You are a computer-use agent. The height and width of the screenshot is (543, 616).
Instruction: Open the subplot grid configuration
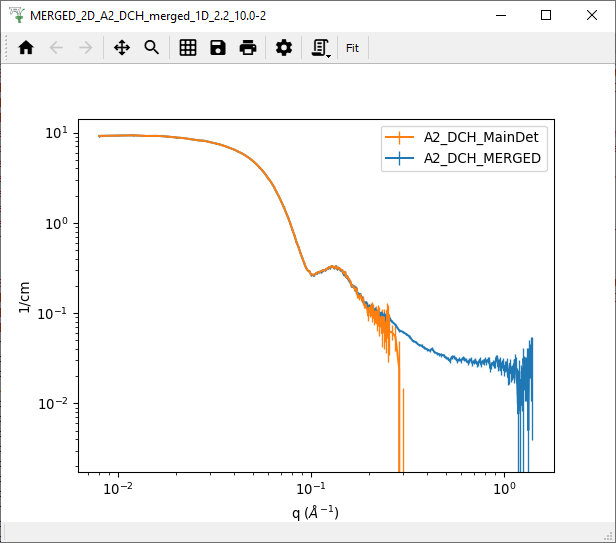(x=188, y=48)
